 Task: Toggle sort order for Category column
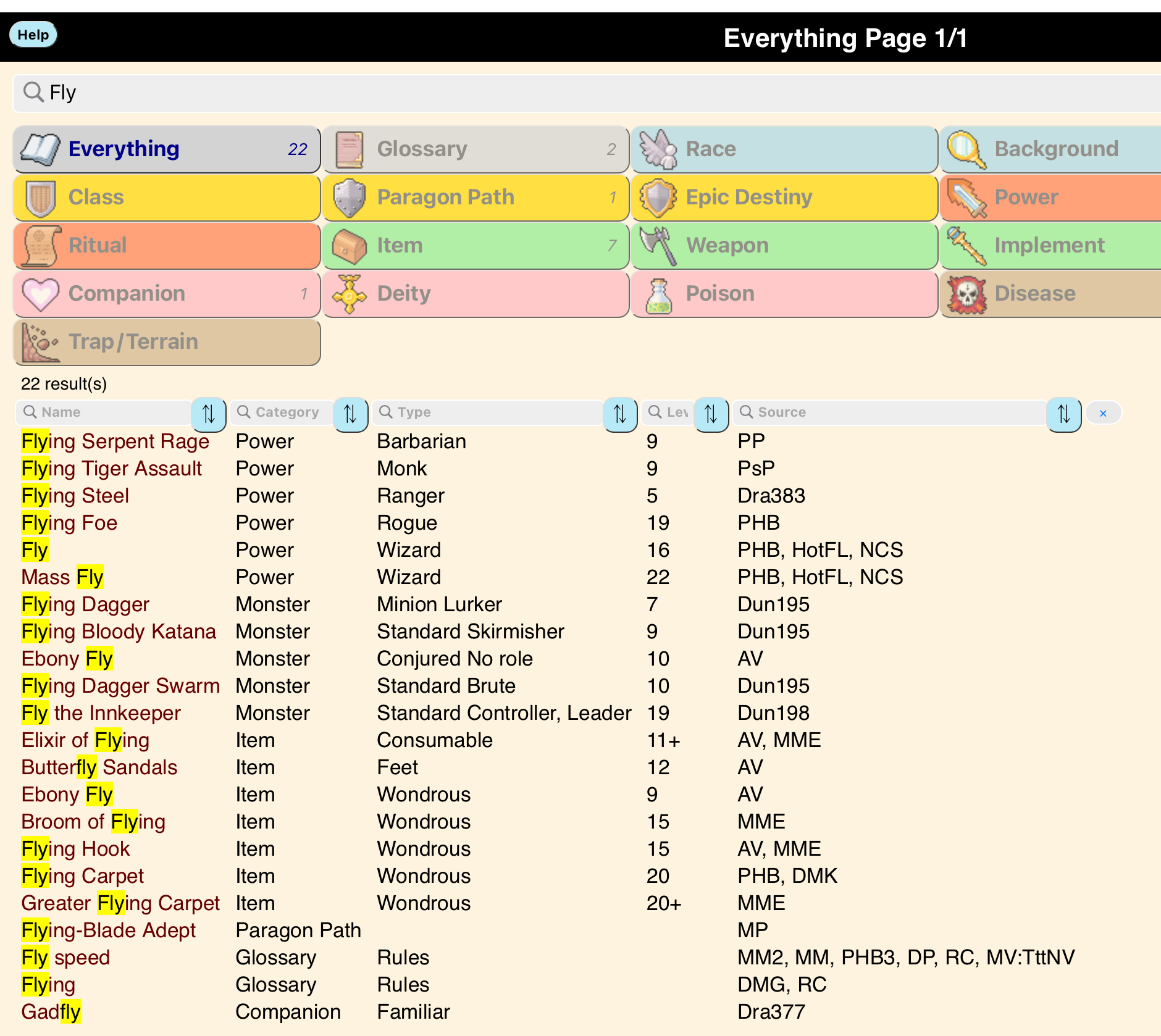point(350,413)
